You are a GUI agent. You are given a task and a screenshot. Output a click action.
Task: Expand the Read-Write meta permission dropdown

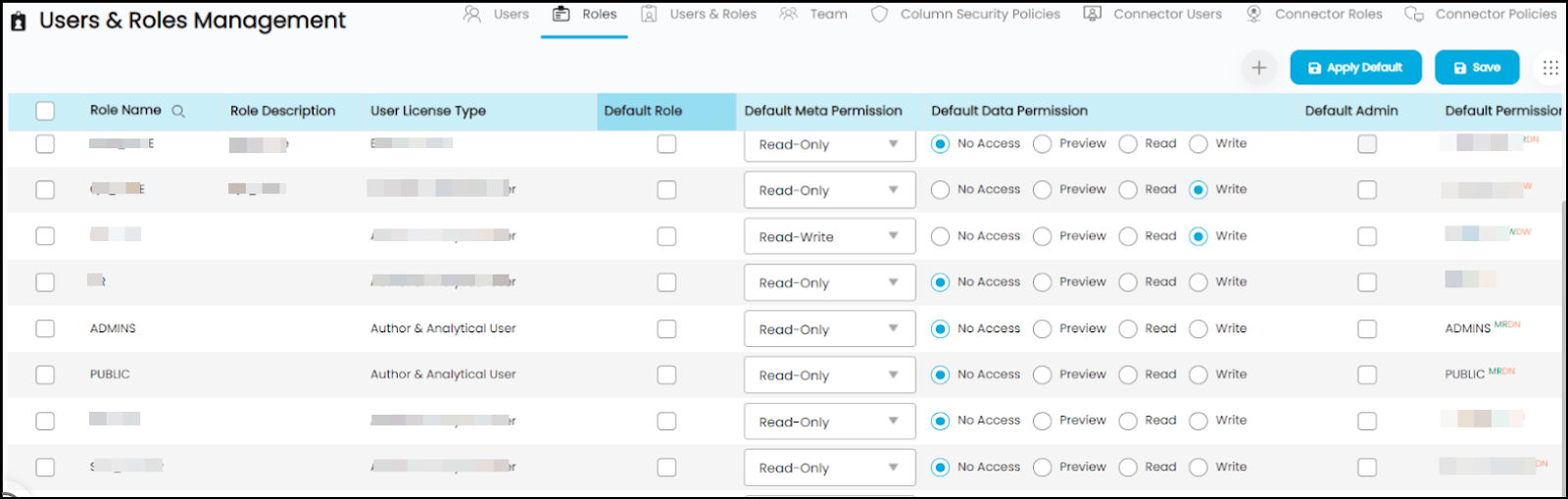point(829,236)
